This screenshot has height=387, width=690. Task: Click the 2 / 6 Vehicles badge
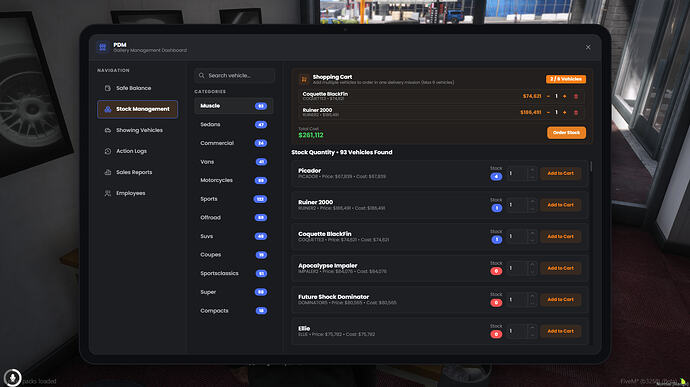click(566, 79)
